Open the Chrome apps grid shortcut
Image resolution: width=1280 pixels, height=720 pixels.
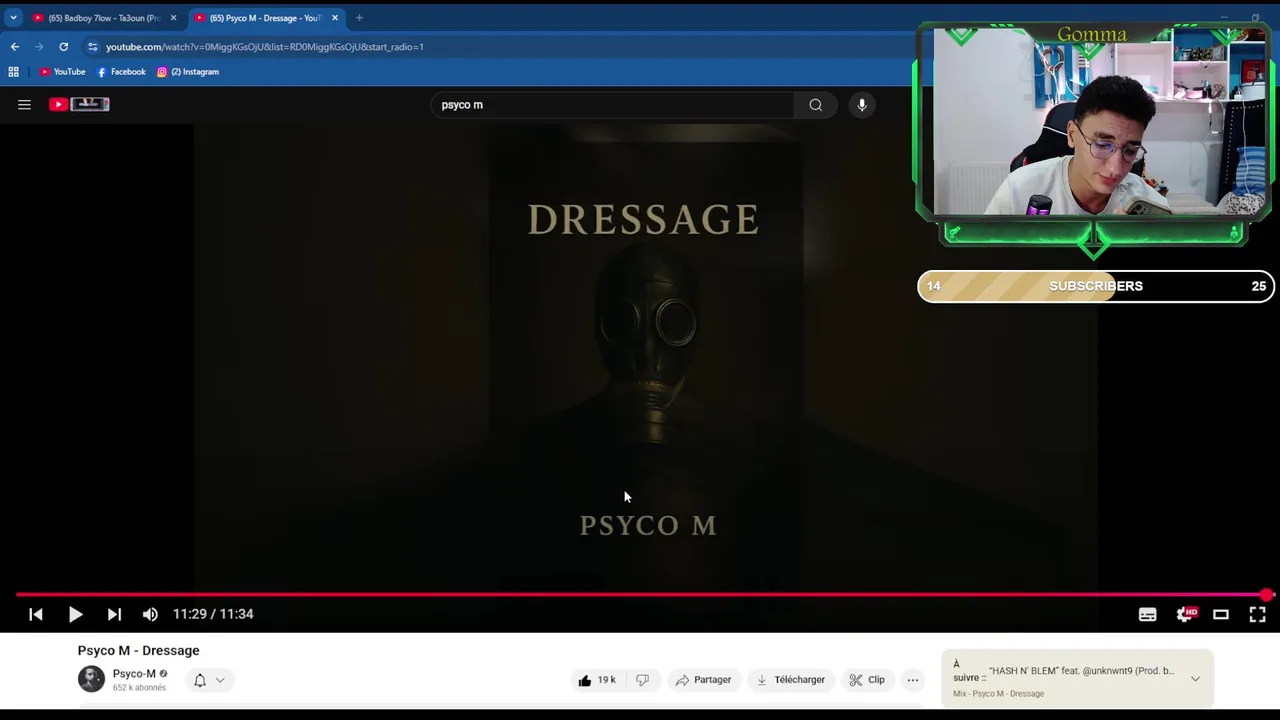13,72
